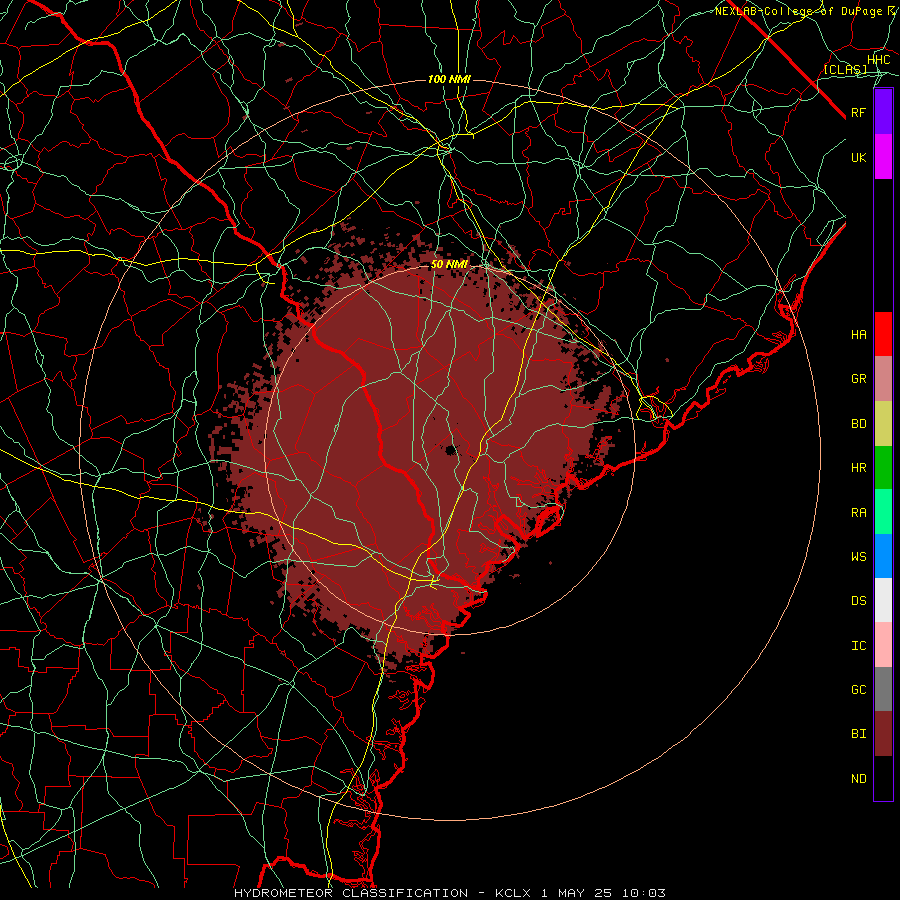This screenshot has height=900, width=900.
Task: Click the IC legend label
Action: click(858, 646)
